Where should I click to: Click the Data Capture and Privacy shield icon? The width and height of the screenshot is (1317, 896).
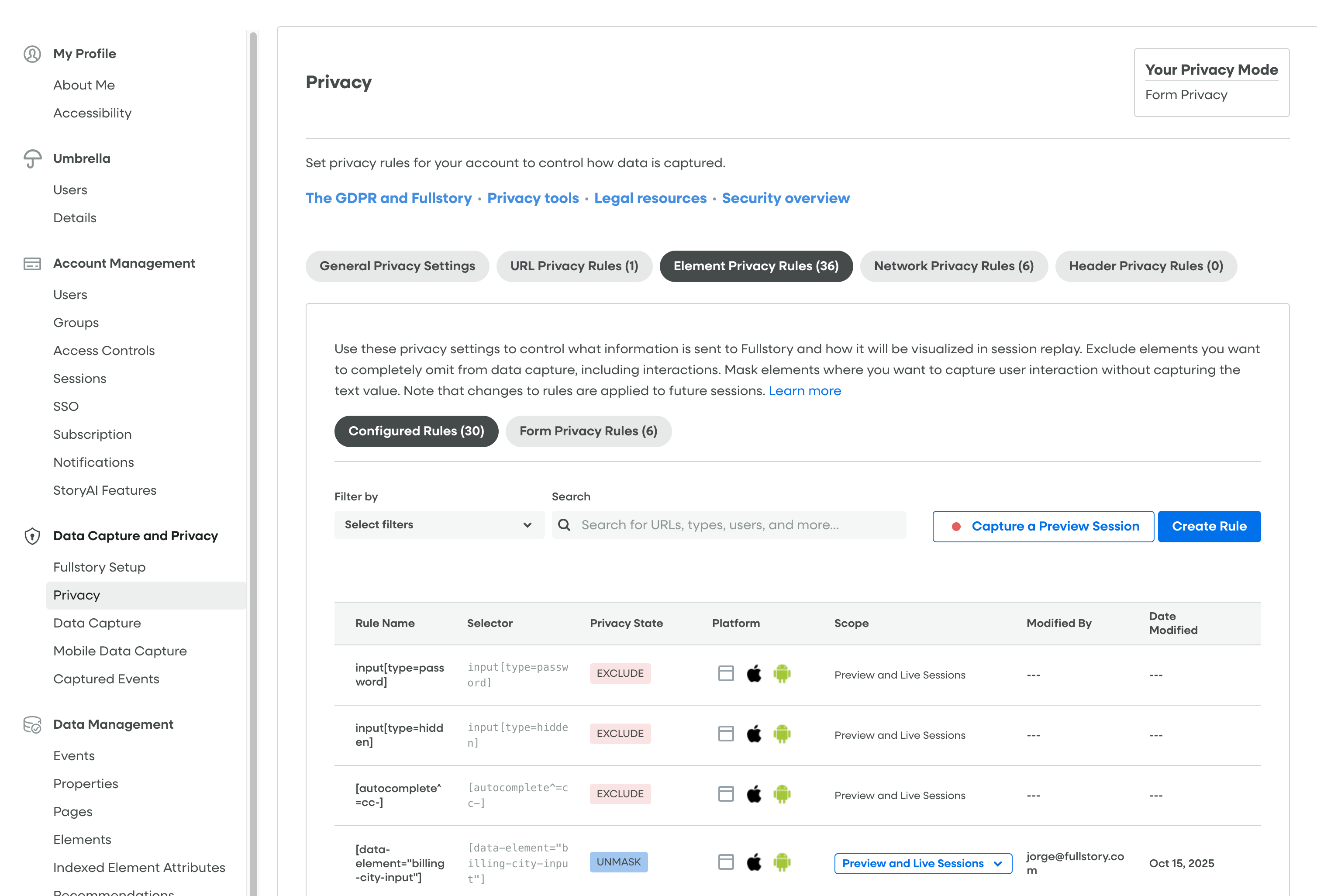point(32,536)
